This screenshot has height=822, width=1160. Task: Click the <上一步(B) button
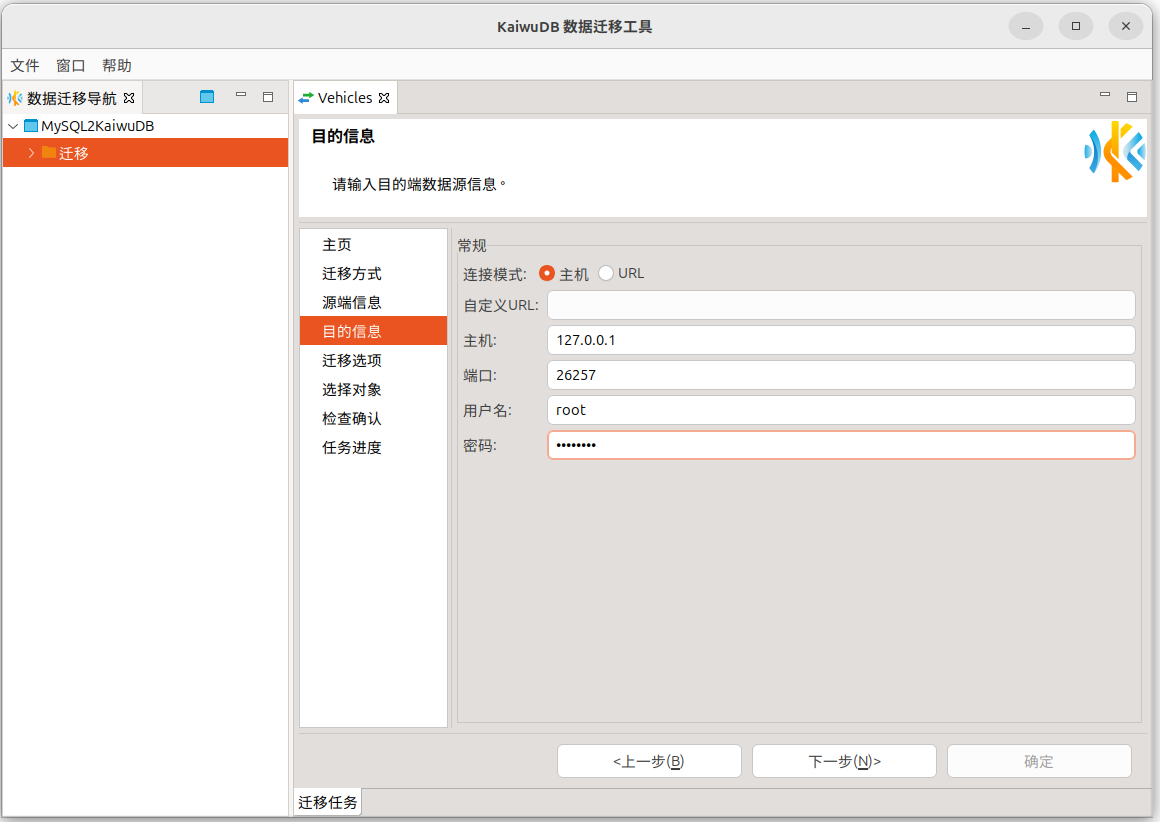pos(649,761)
